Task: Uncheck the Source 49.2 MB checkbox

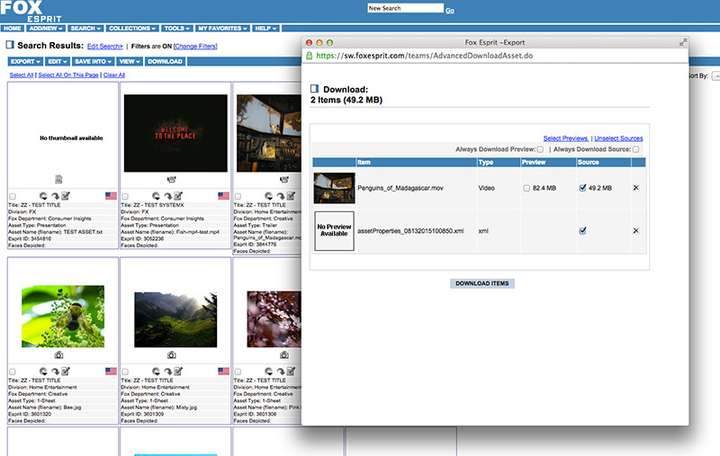Action: click(x=583, y=187)
